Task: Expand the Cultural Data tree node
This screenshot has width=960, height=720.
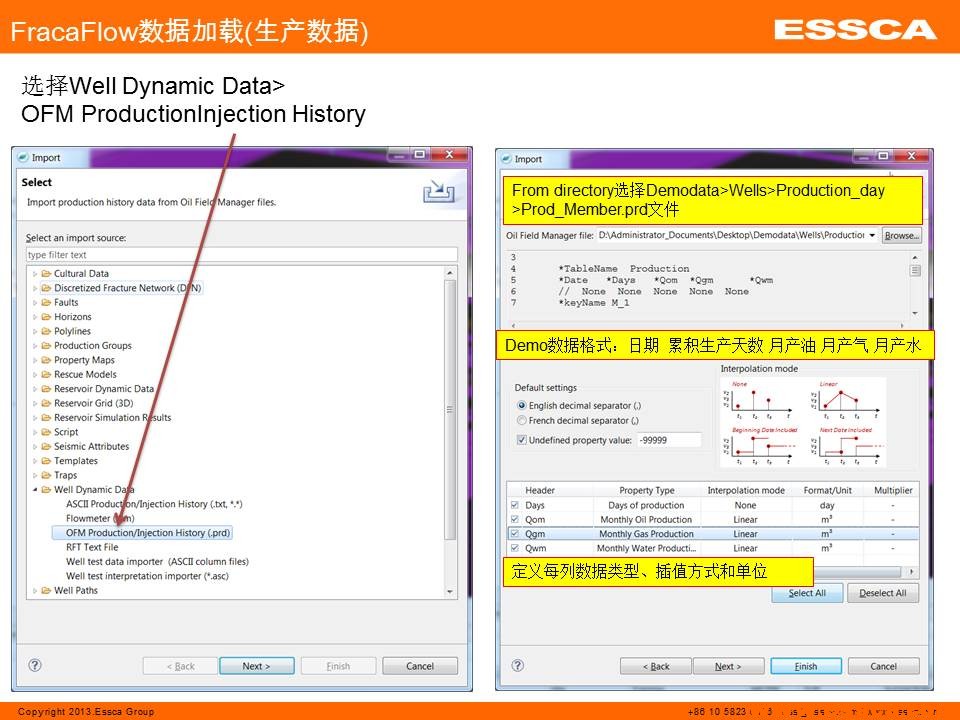Action: pos(35,274)
